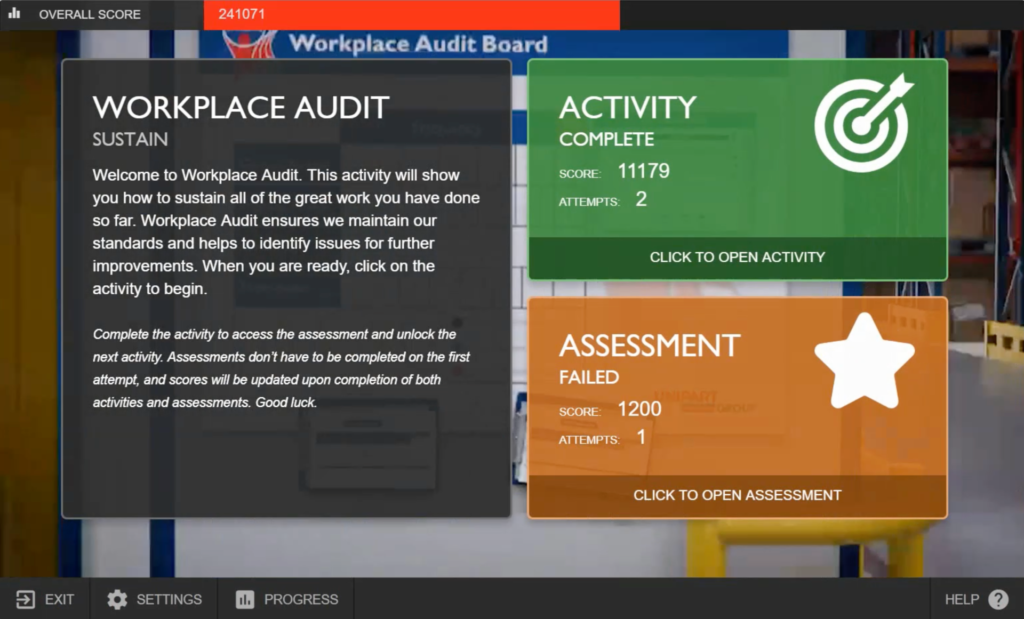This screenshot has height=619, width=1024.
Task: Click the white star icon on Assessment card
Action: coord(864,361)
